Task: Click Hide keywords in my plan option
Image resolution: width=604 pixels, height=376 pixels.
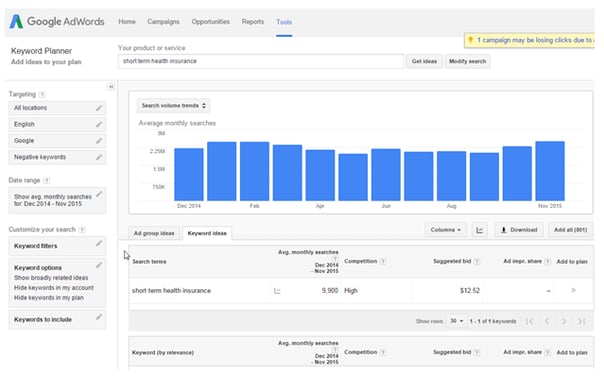Action: [x=49, y=298]
